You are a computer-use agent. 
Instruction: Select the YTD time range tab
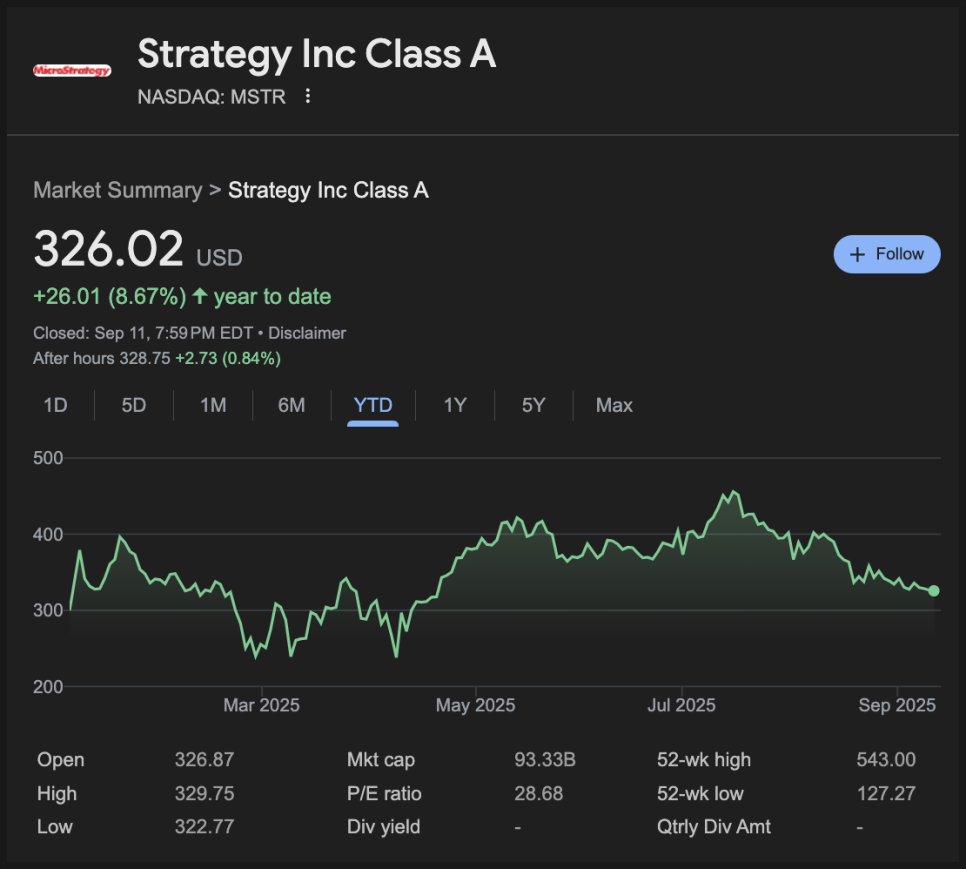(373, 405)
